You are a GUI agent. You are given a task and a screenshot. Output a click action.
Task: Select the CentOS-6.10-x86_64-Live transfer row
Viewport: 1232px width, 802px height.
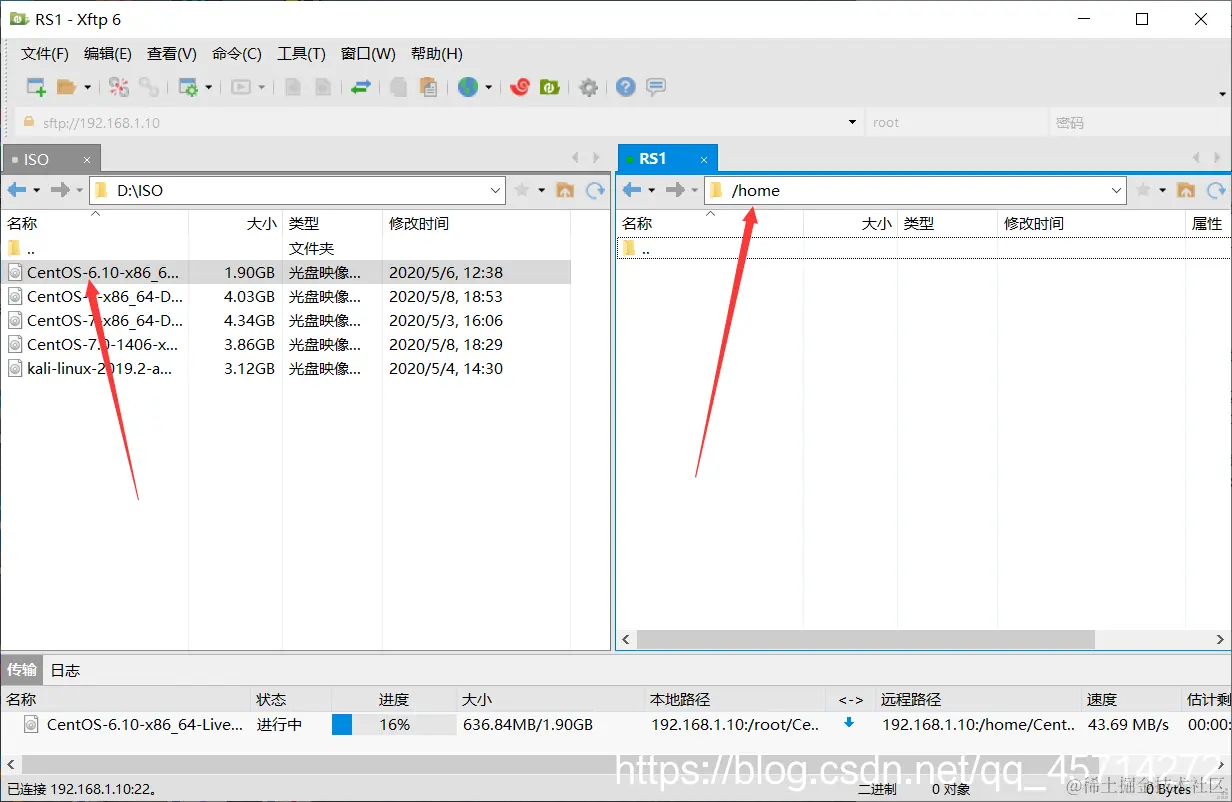point(616,724)
